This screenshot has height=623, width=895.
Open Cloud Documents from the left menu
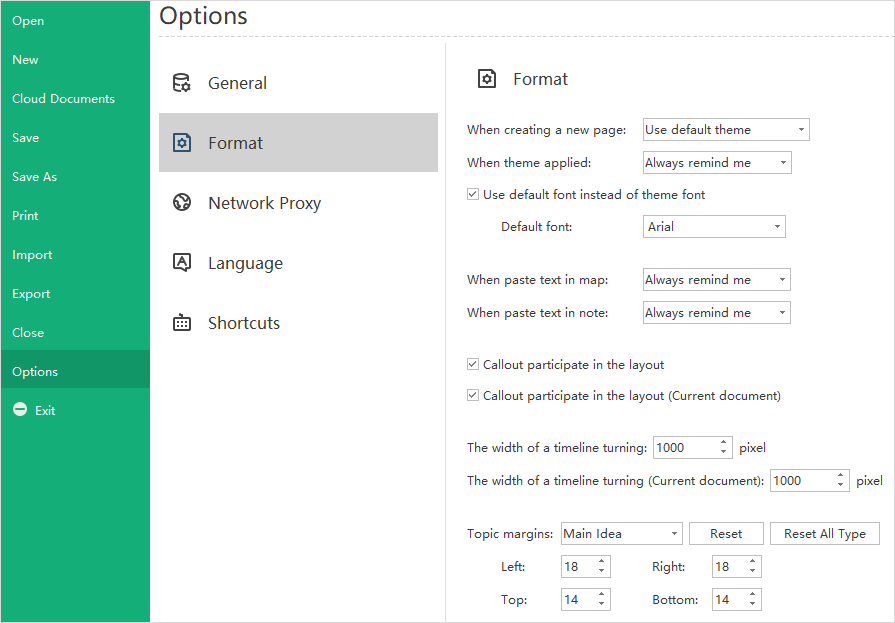click(63, 99)
